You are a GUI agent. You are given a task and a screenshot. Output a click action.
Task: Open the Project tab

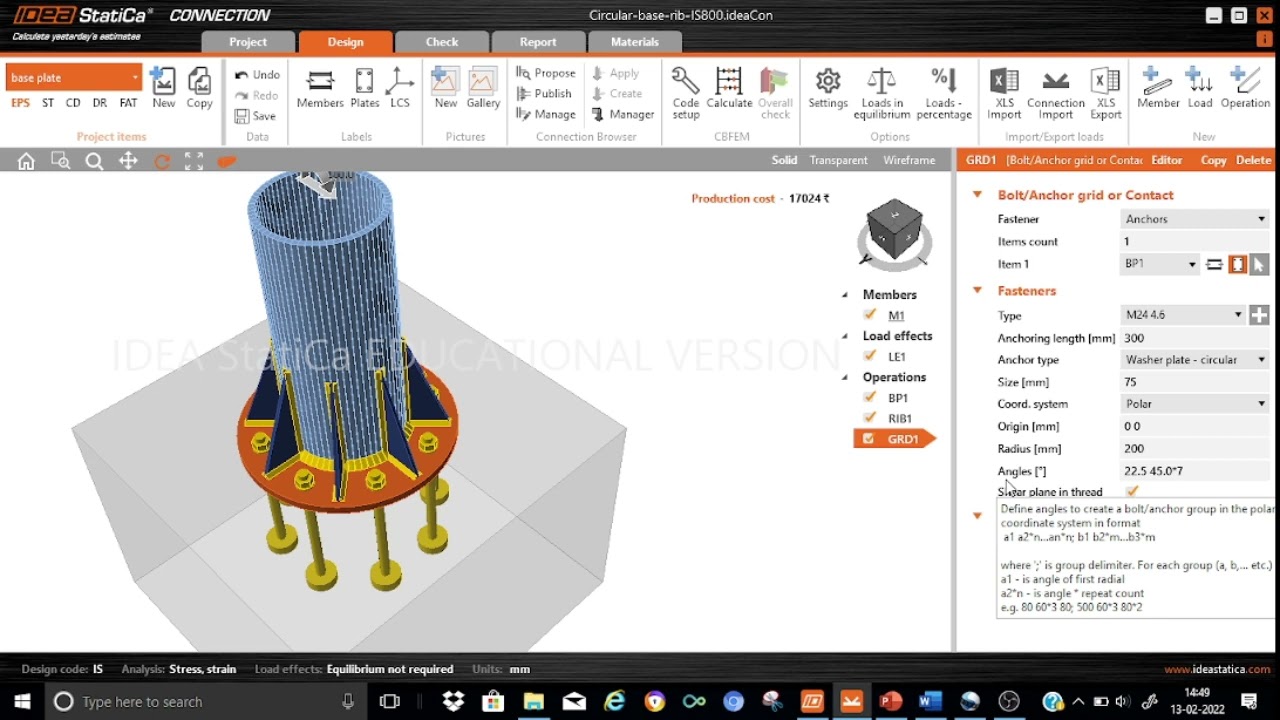(248, 42)
